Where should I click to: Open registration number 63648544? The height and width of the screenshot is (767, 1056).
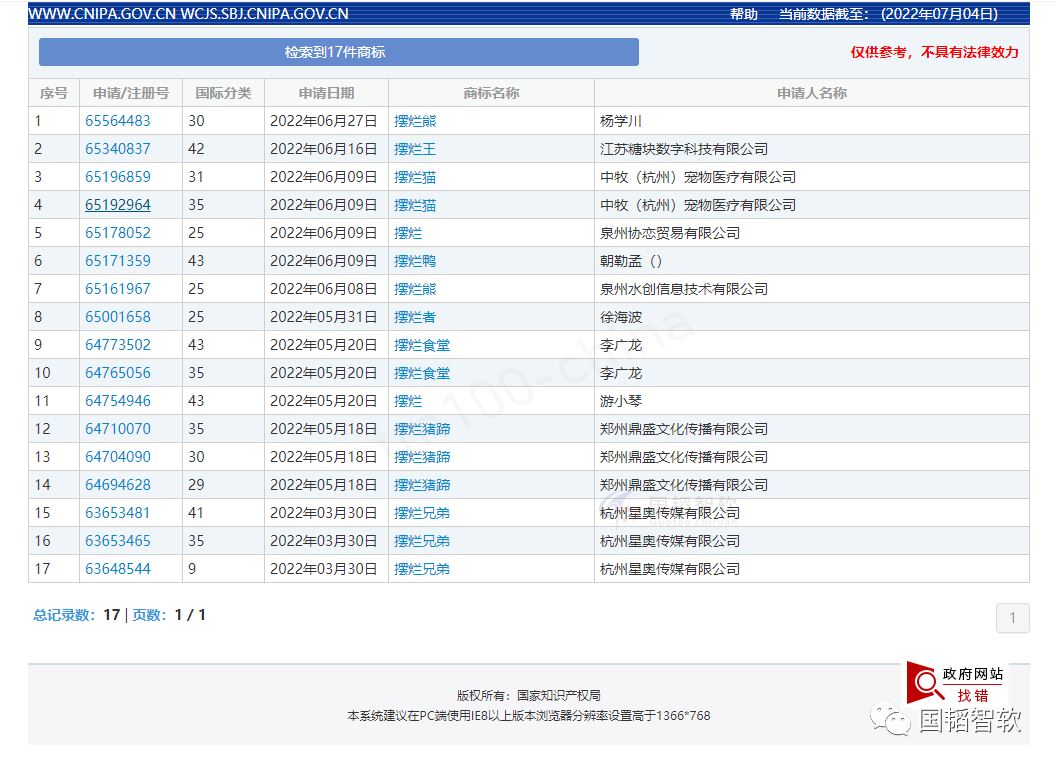pos(118,569)
